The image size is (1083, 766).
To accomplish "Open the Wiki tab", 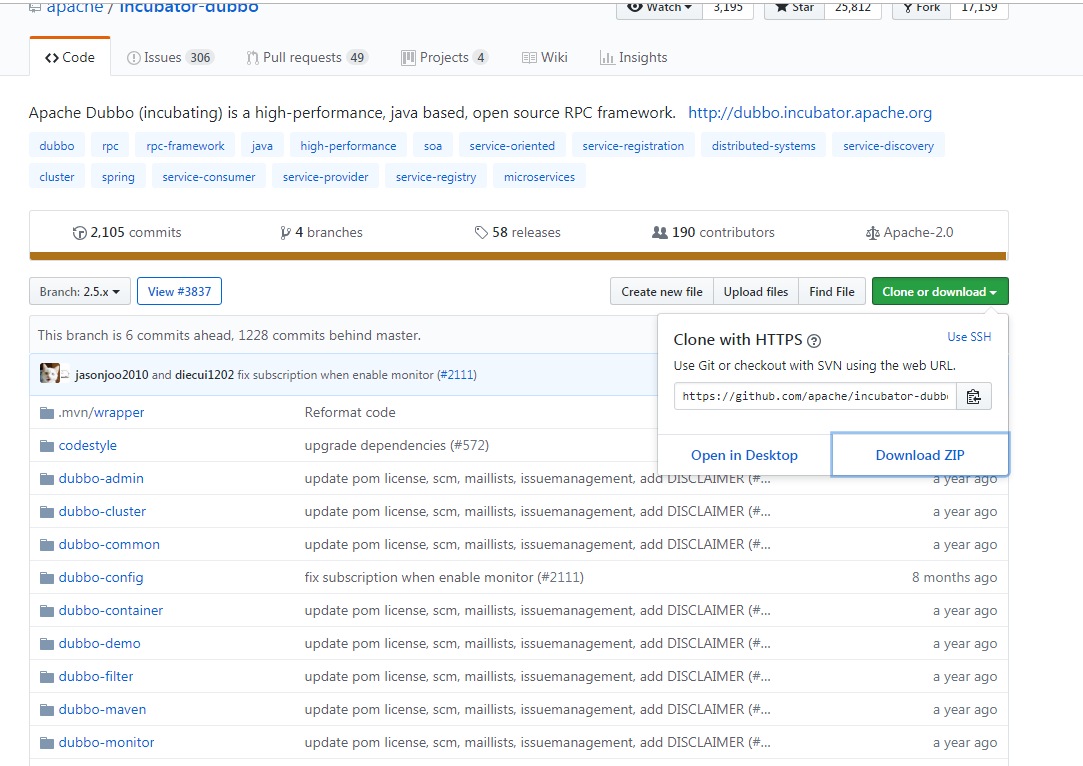I will click(545, 57).
